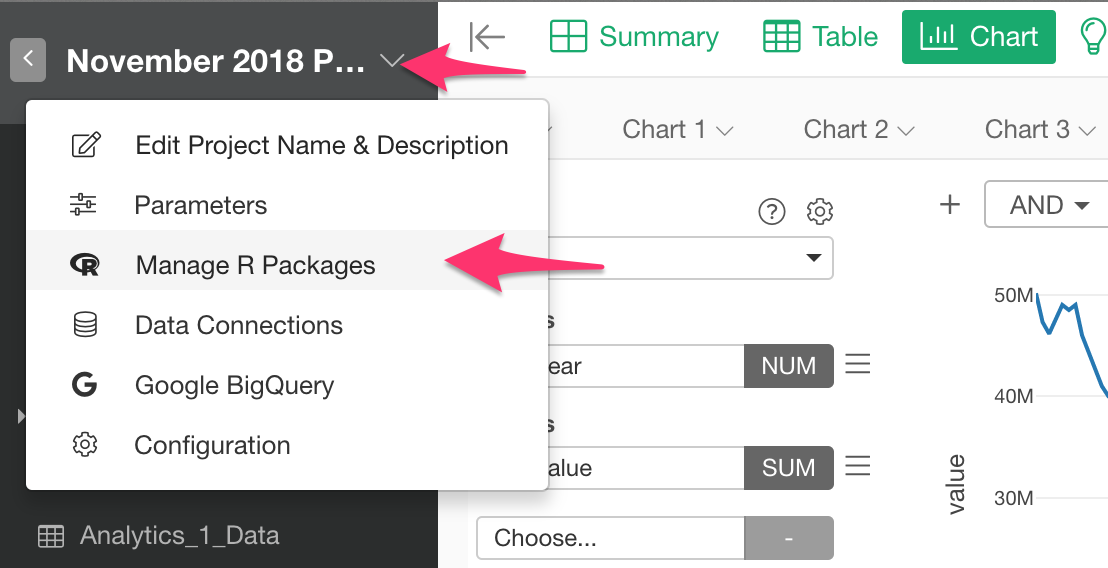Switch to the Summary view
This screenshot has height=568, width=1108.
click(x=634, y=37)
